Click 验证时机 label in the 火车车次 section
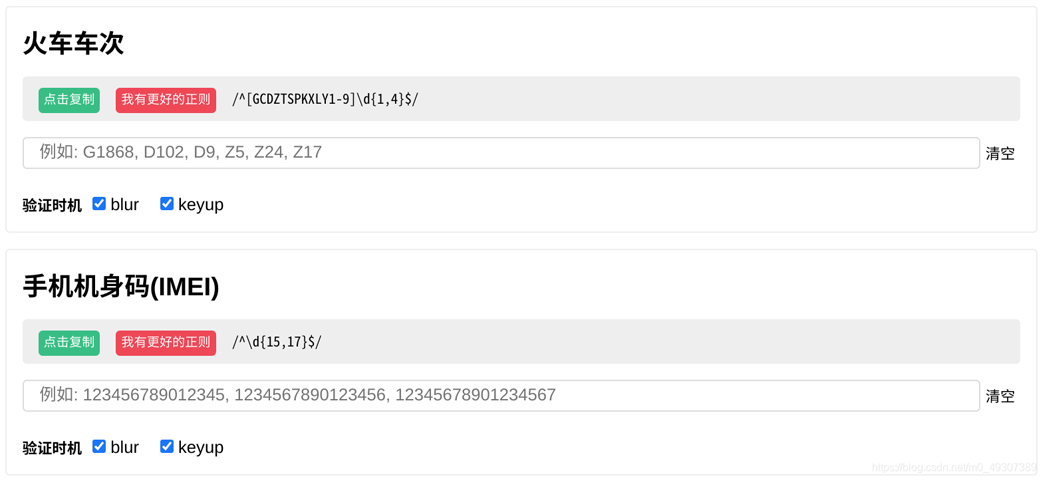The width and height of the screenshot is (1043, 480). 52,206
